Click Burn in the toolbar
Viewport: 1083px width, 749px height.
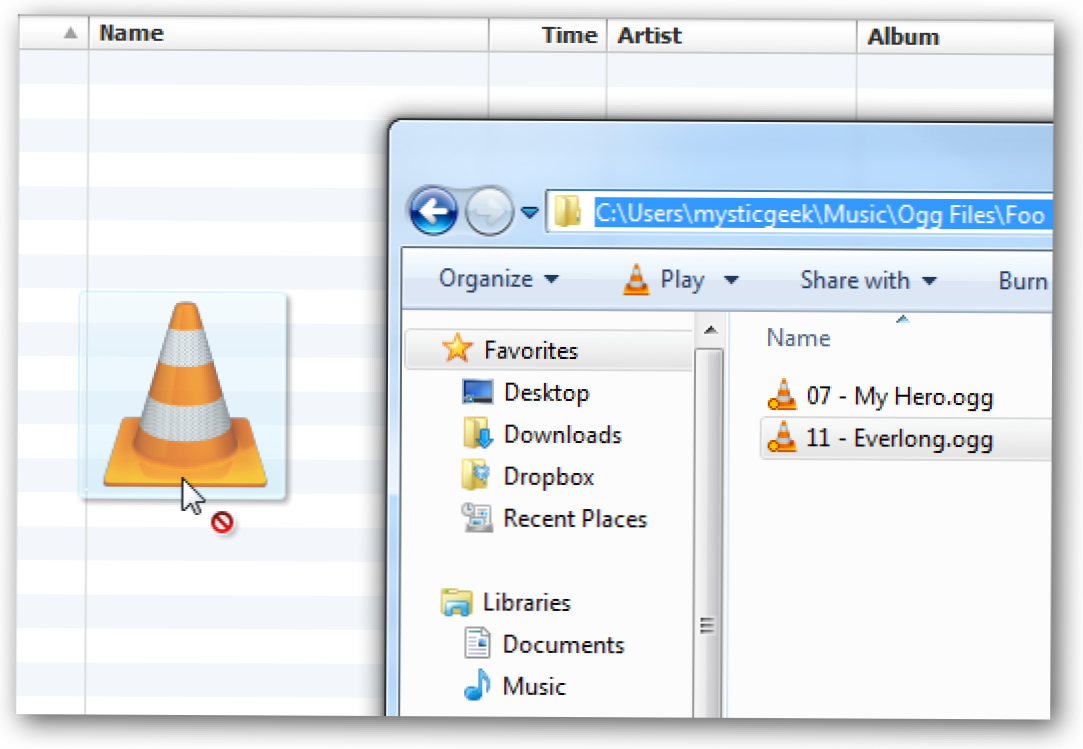pyautogui.click(x=1022, y=281)
